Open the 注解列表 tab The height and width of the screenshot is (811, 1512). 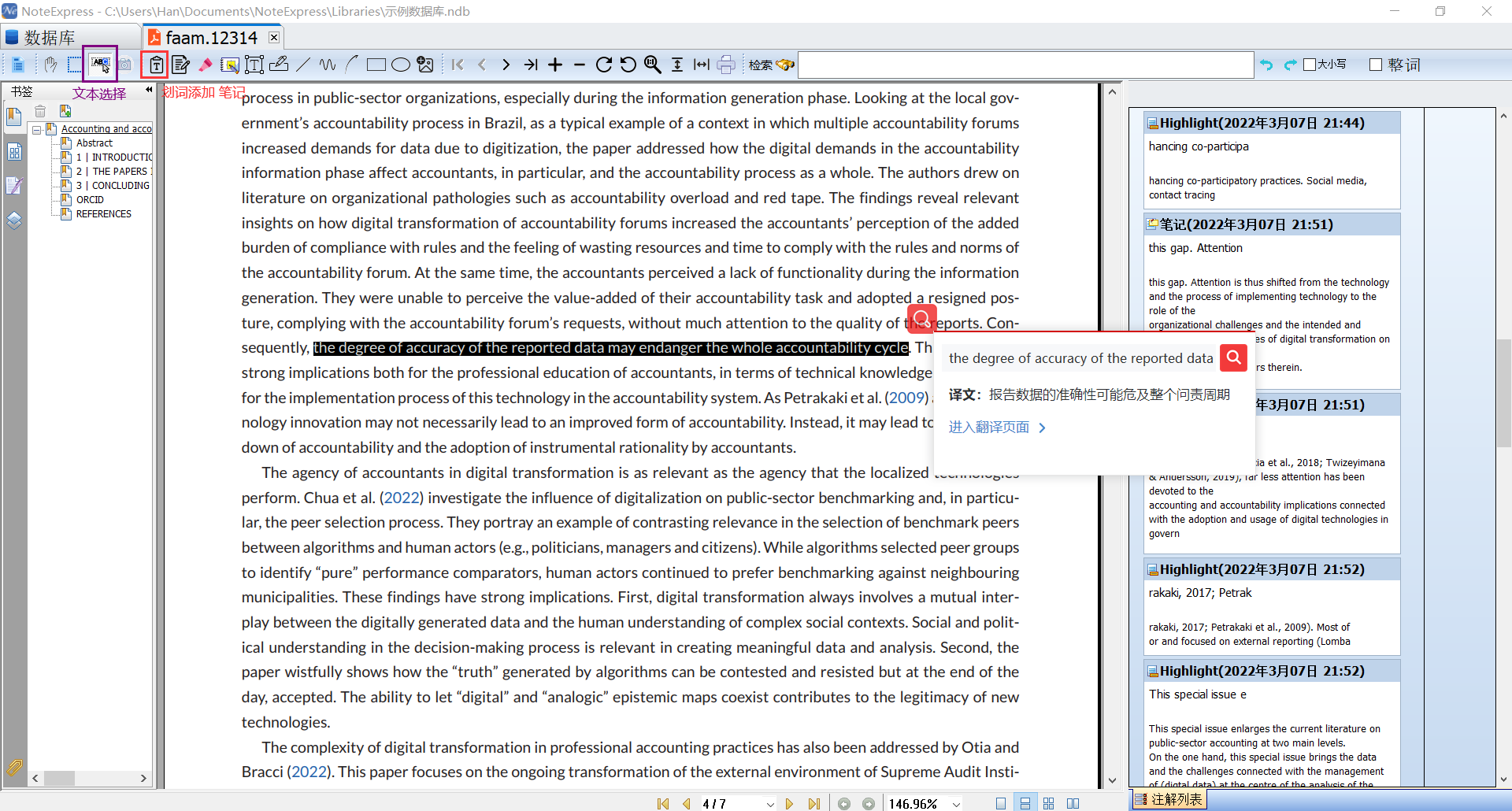tap(1169, 799)
